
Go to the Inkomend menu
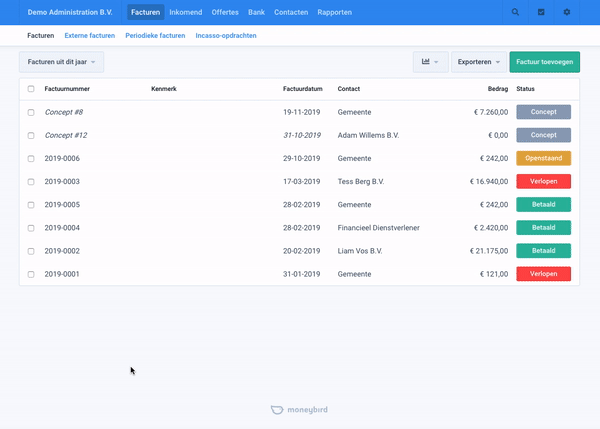coord(186,12)
